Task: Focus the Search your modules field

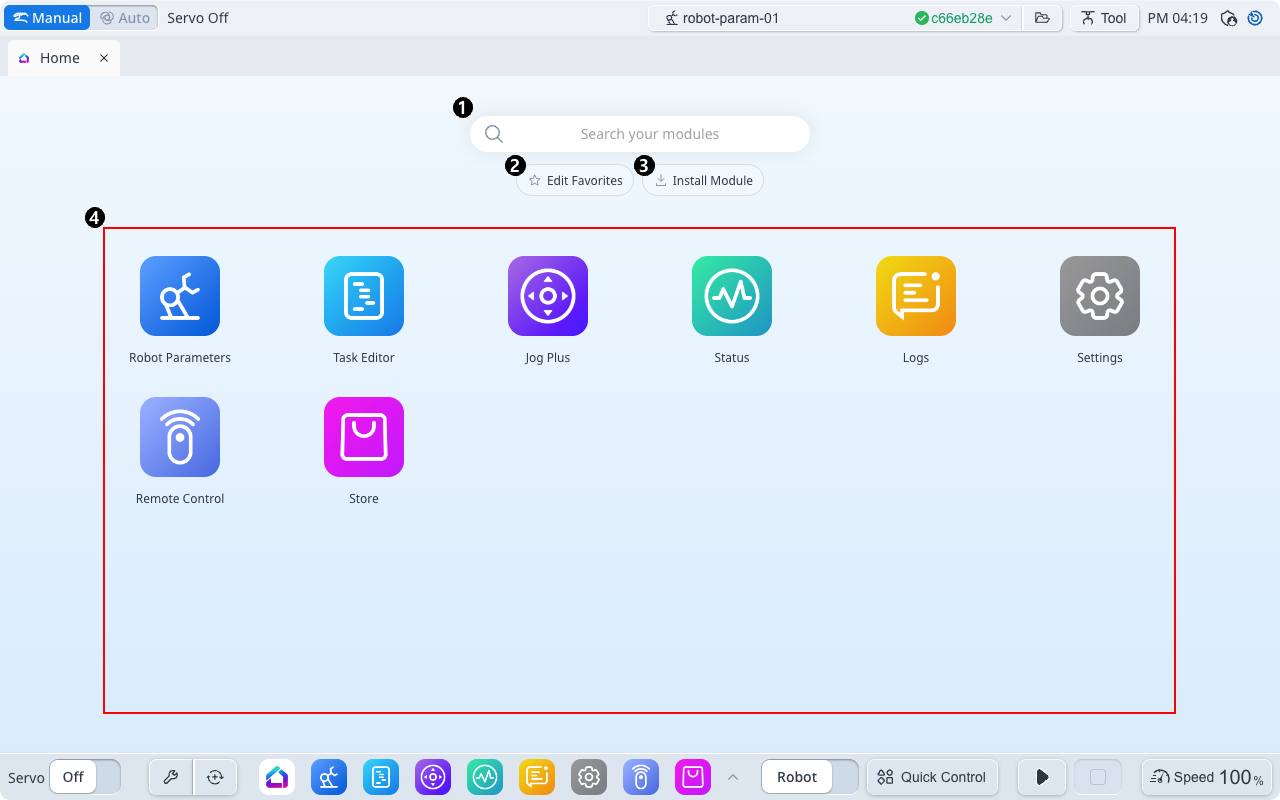Action: [x=649, y=134]
